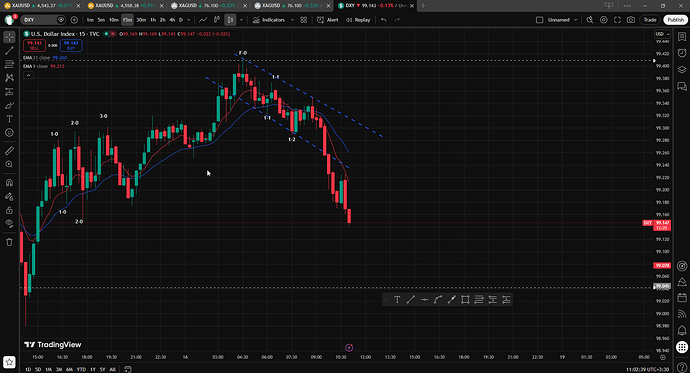Create an Alert from the toolbar
The image size is (690, 373).
(328, 20)
